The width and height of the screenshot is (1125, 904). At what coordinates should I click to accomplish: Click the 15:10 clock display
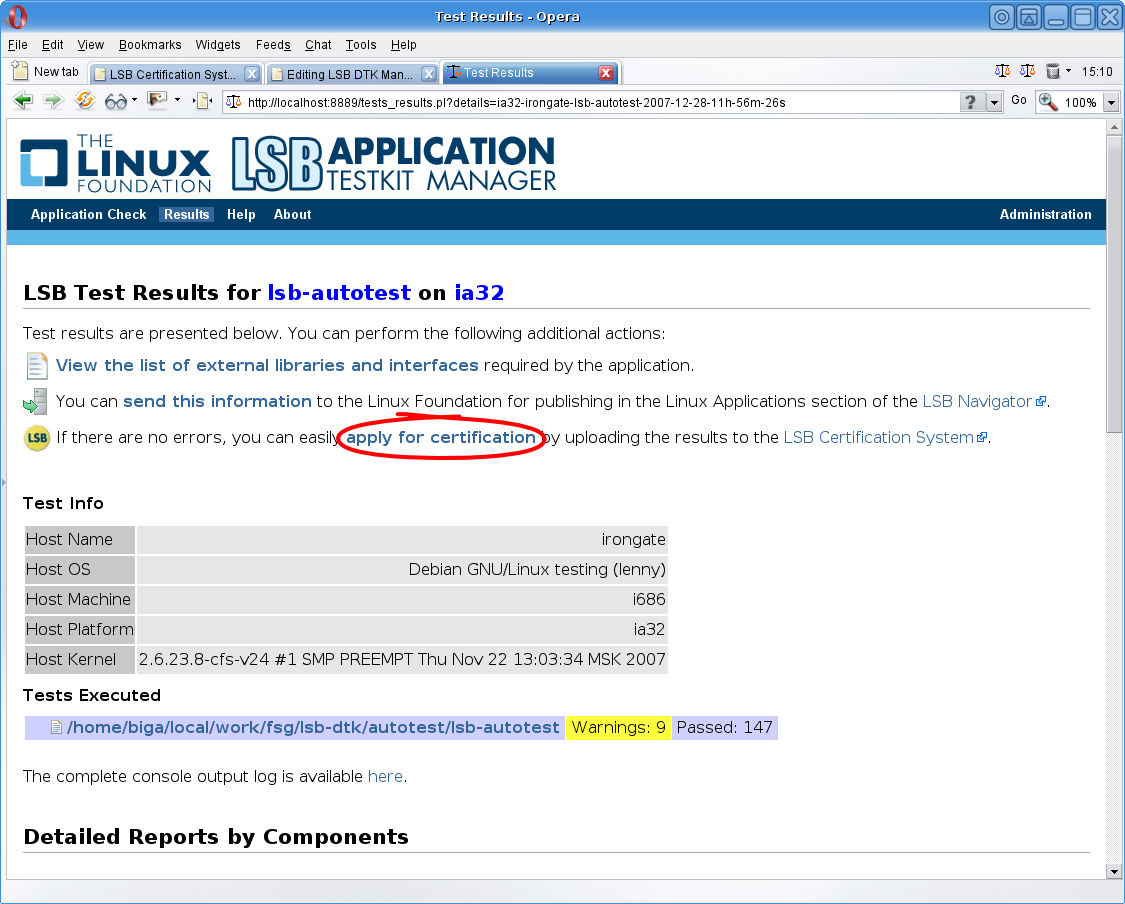1097,72
